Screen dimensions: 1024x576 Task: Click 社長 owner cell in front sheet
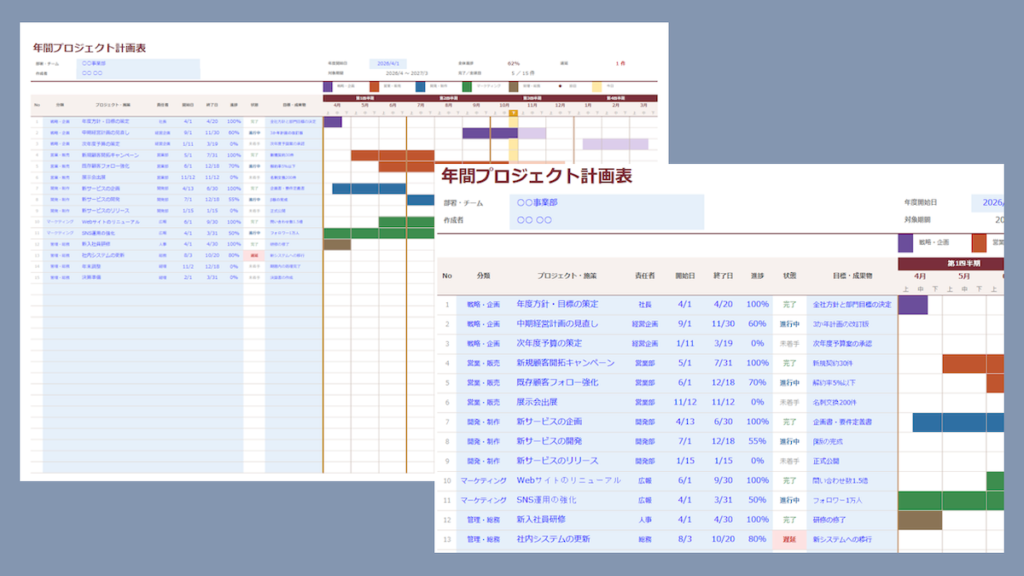click(645, 304)
